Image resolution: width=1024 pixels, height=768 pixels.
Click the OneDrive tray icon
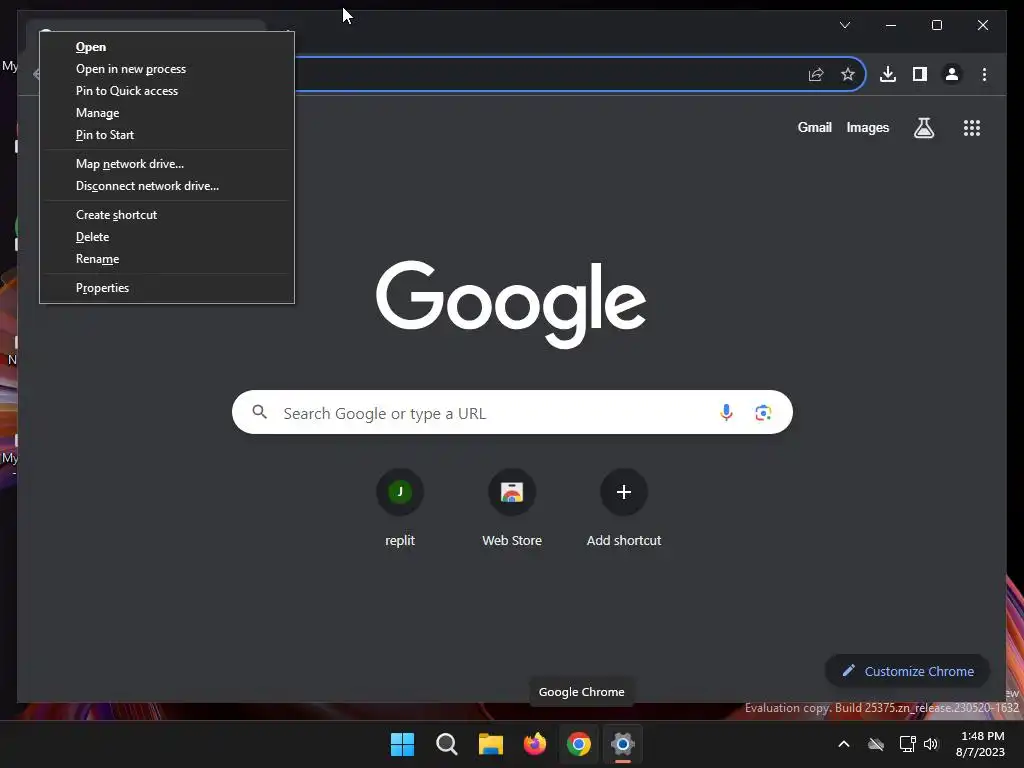tap(876, 744)
